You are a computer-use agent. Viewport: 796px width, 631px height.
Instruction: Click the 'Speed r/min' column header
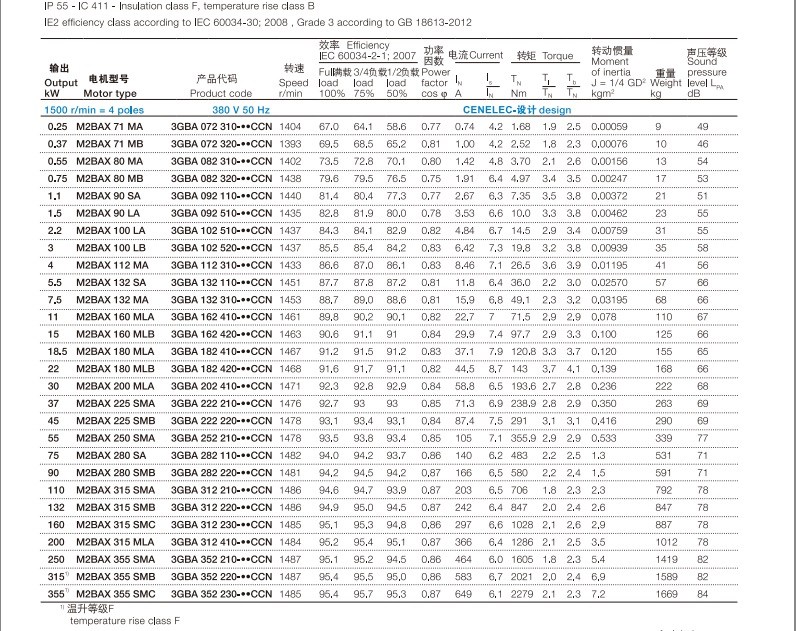pyautogui.click(x=293, y=81)
